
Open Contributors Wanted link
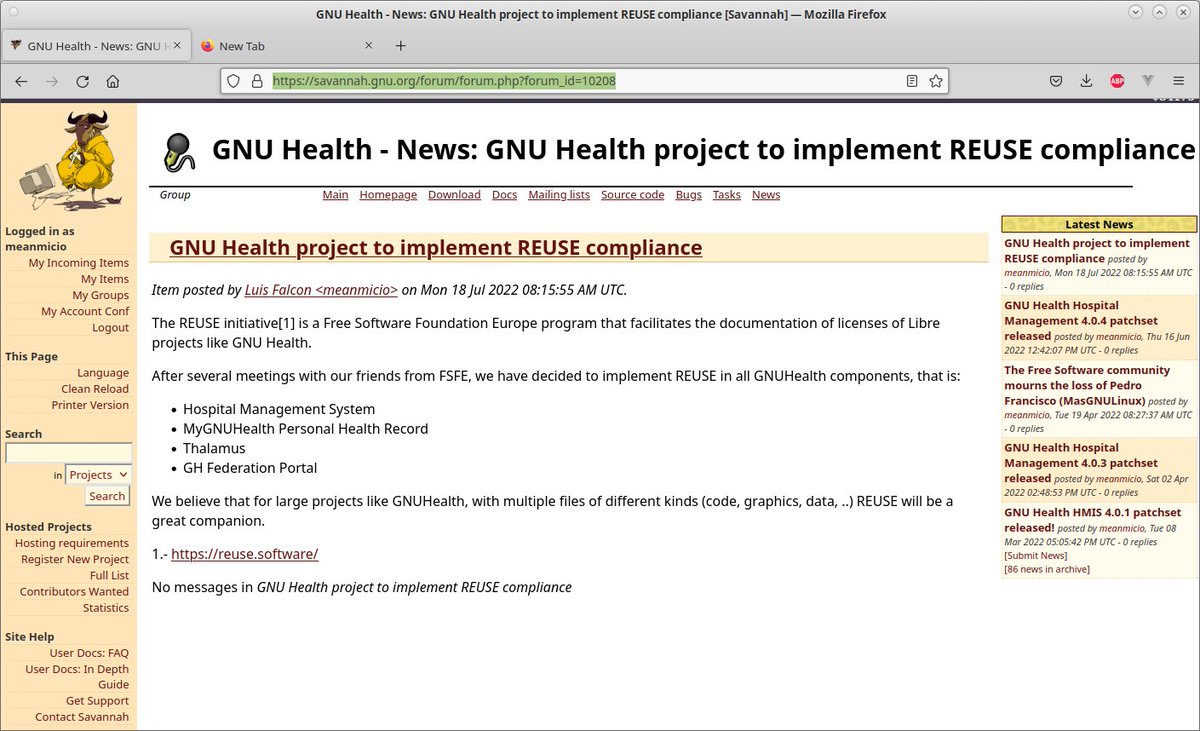click(74, 591)
